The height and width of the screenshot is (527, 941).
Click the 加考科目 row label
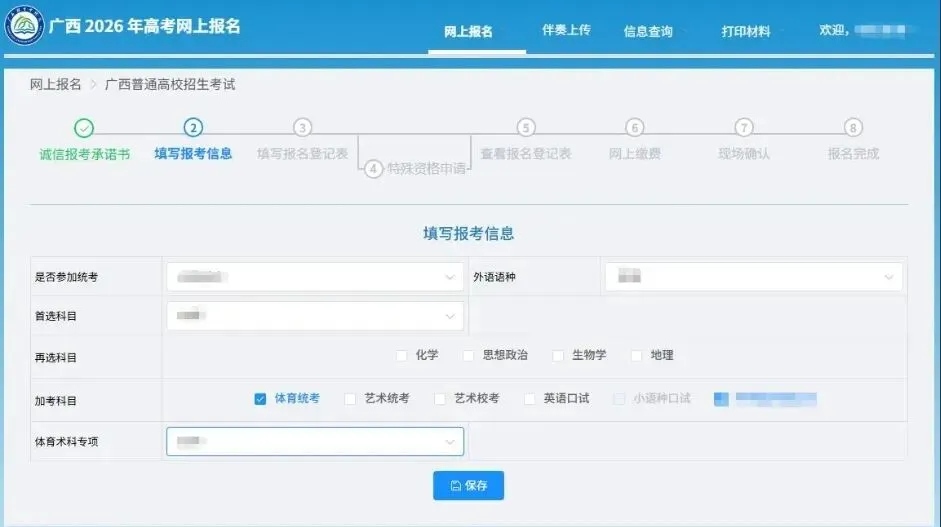point(56,401)
